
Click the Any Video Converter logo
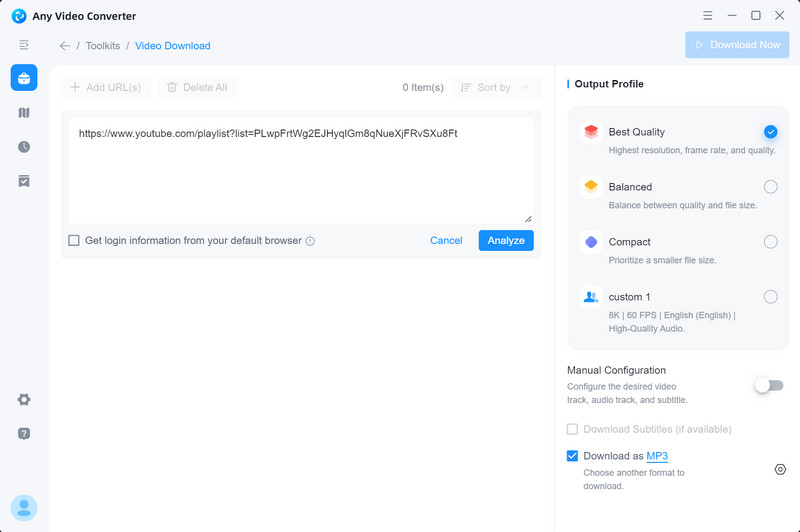click(x=19, y=16)
